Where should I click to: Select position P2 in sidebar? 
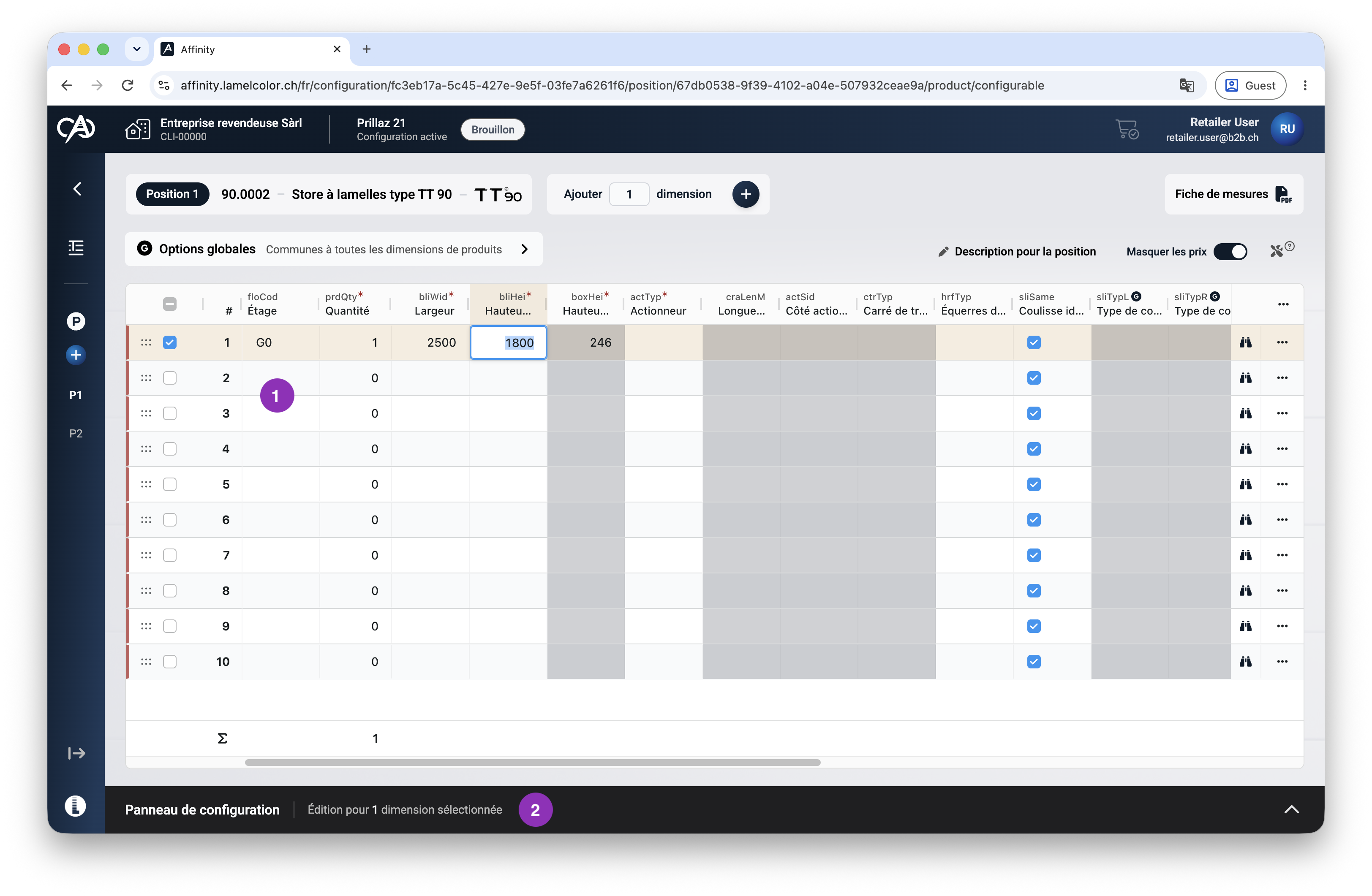point(76,434)
